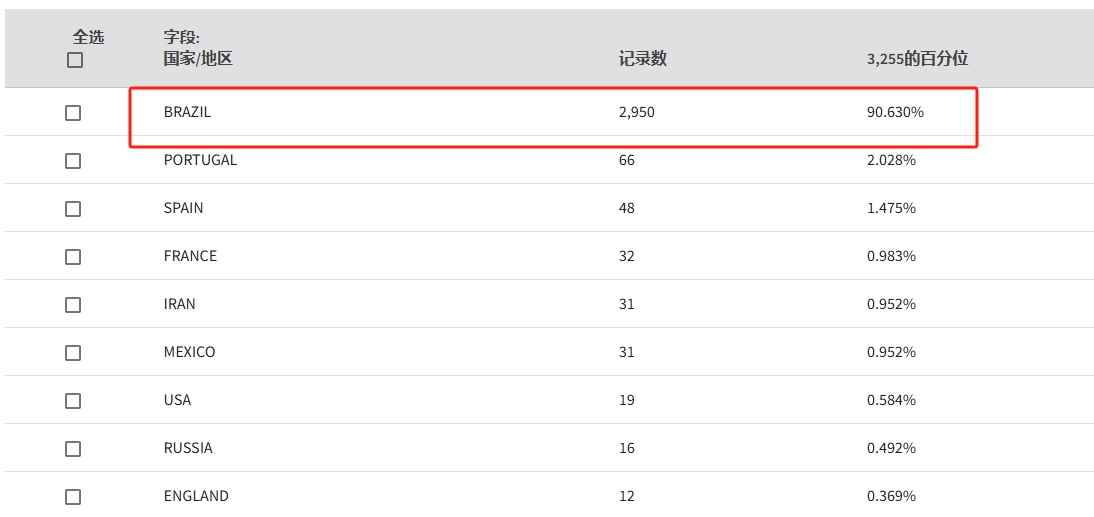This screenshot has width=1094, height=517.
Task: Check the USA row checkbox
Action: [x=73, y=401]
